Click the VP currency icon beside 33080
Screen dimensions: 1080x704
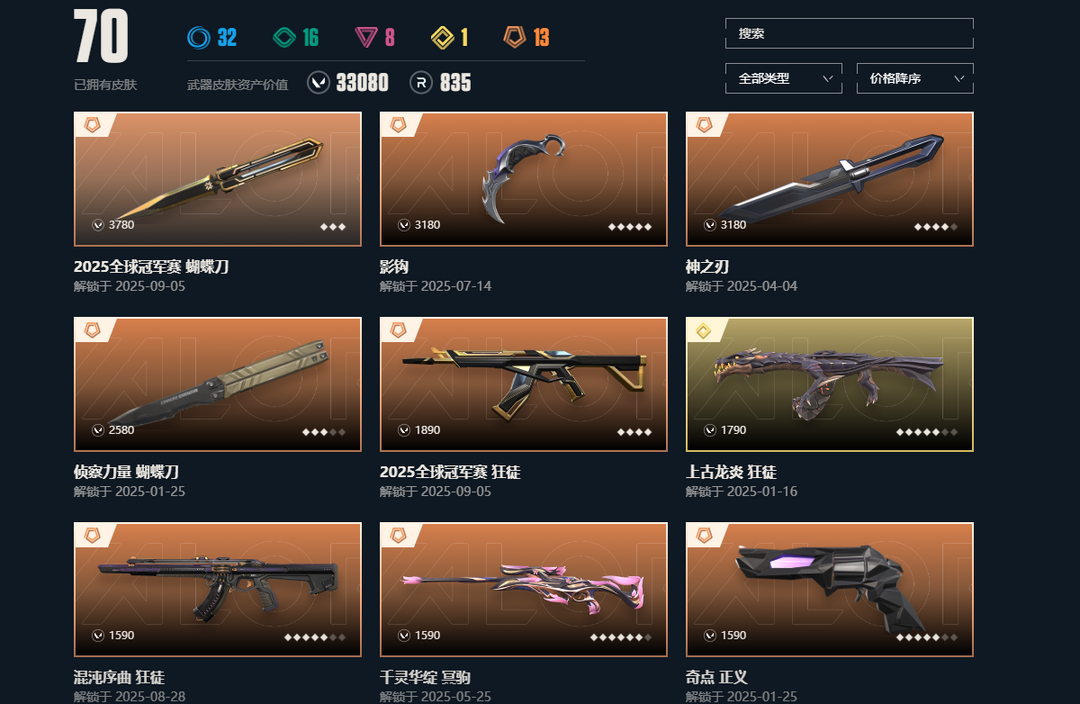318,83
